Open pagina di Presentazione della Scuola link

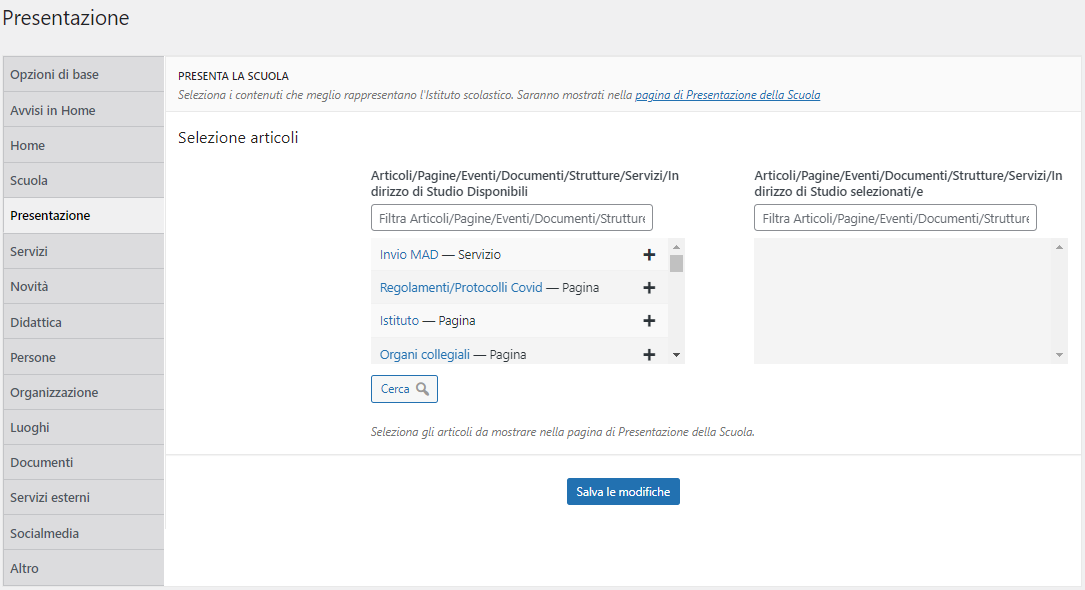(727, 95)
